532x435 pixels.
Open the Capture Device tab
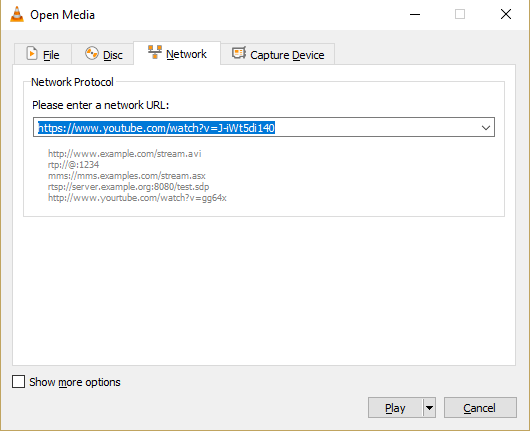[x=278, y=54]
